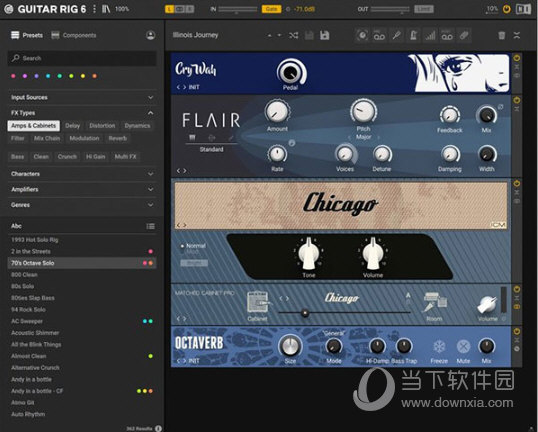Bypass the Chicago amp power button
This screenshot has width=538, height=432.
[516, 184]
